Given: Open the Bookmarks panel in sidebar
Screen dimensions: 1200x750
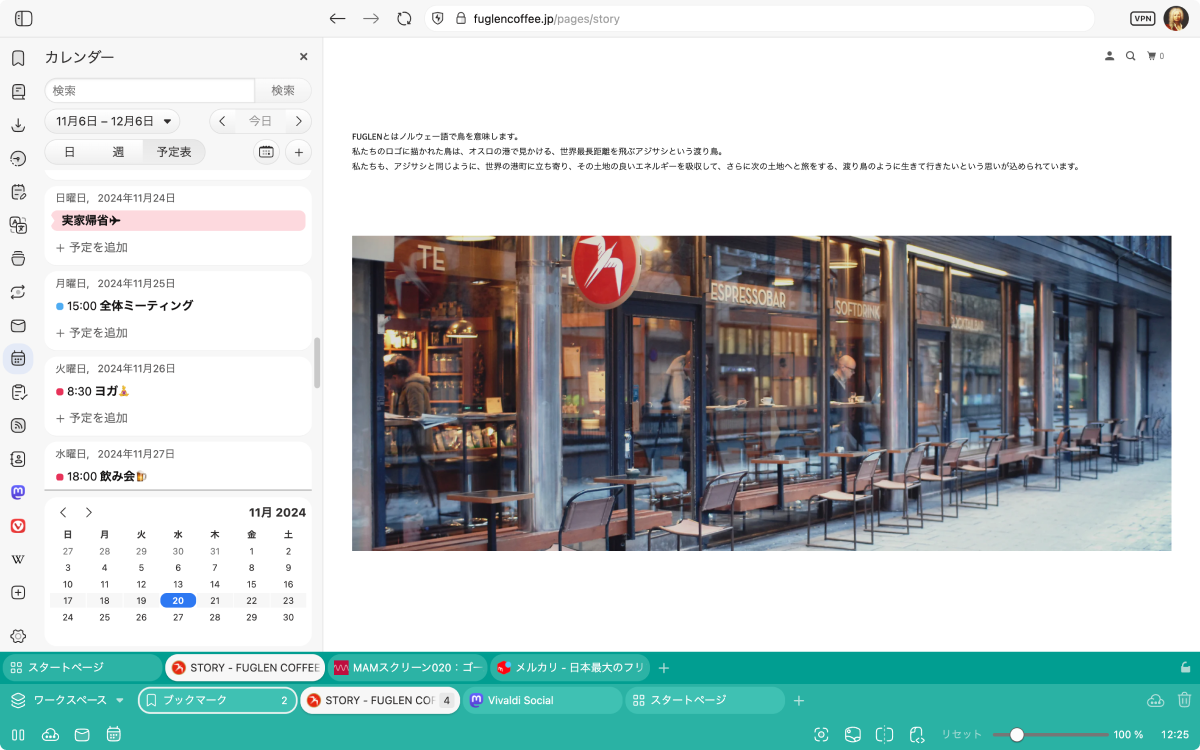Looking at the screenshot, I should coord(18,59).
